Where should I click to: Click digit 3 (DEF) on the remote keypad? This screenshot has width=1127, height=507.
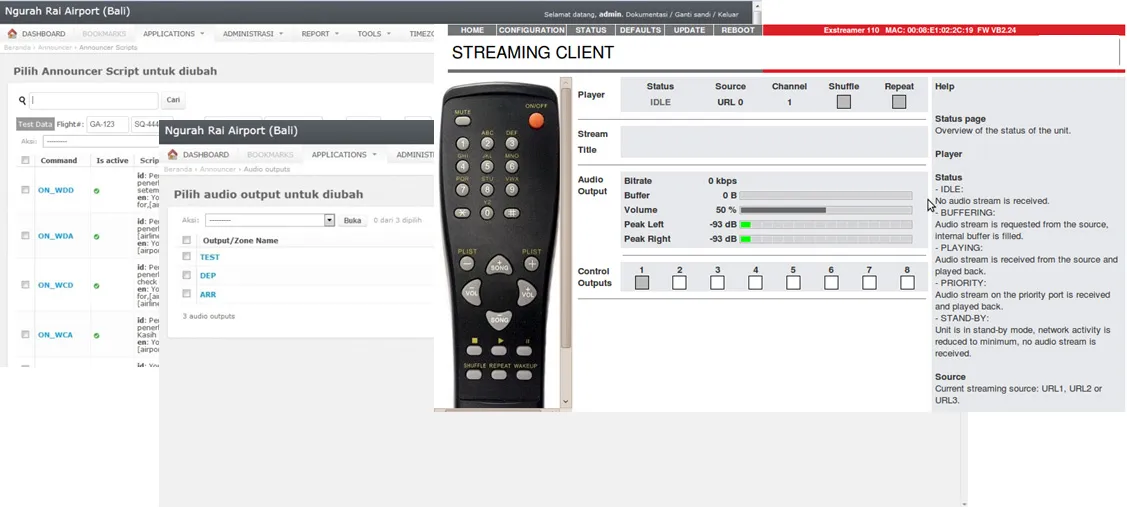pyautogui.click(x=512, y=144)
